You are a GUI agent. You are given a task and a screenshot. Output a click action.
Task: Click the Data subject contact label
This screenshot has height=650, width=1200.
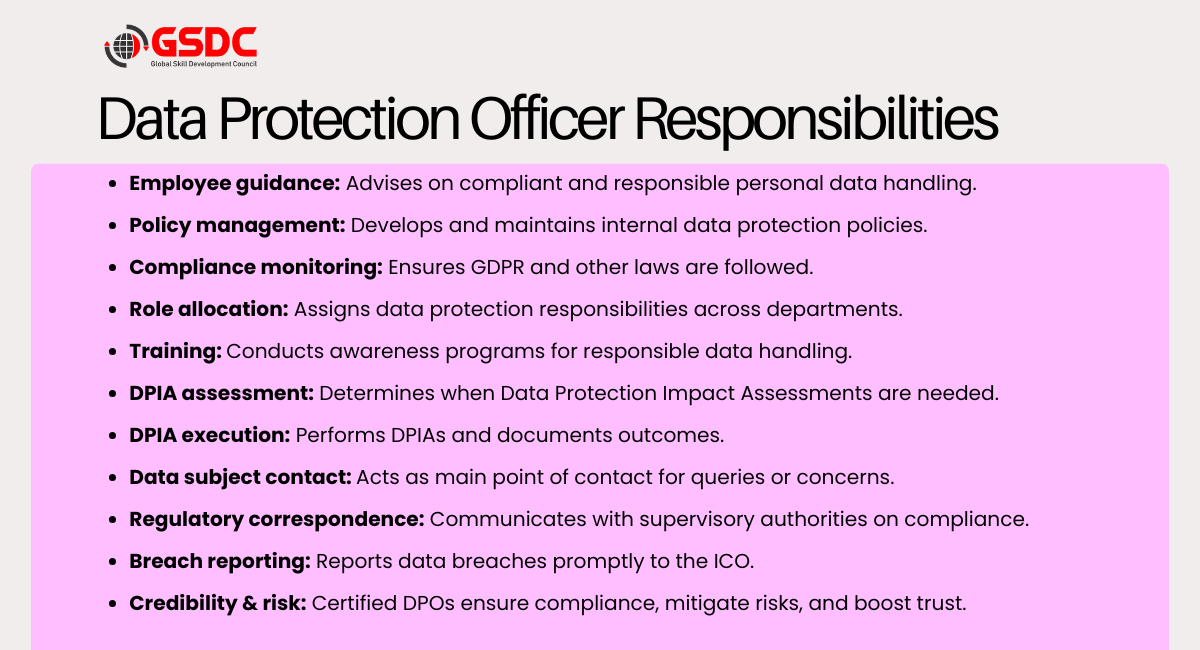240,477
